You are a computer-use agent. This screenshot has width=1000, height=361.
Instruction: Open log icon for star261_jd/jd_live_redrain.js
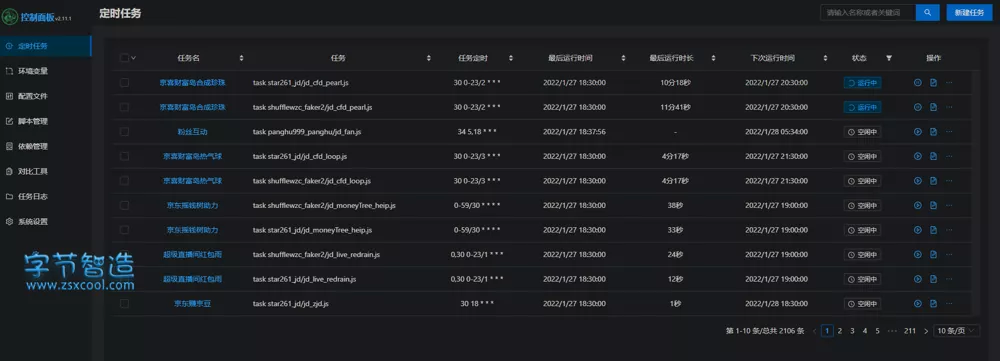(934, 279)
